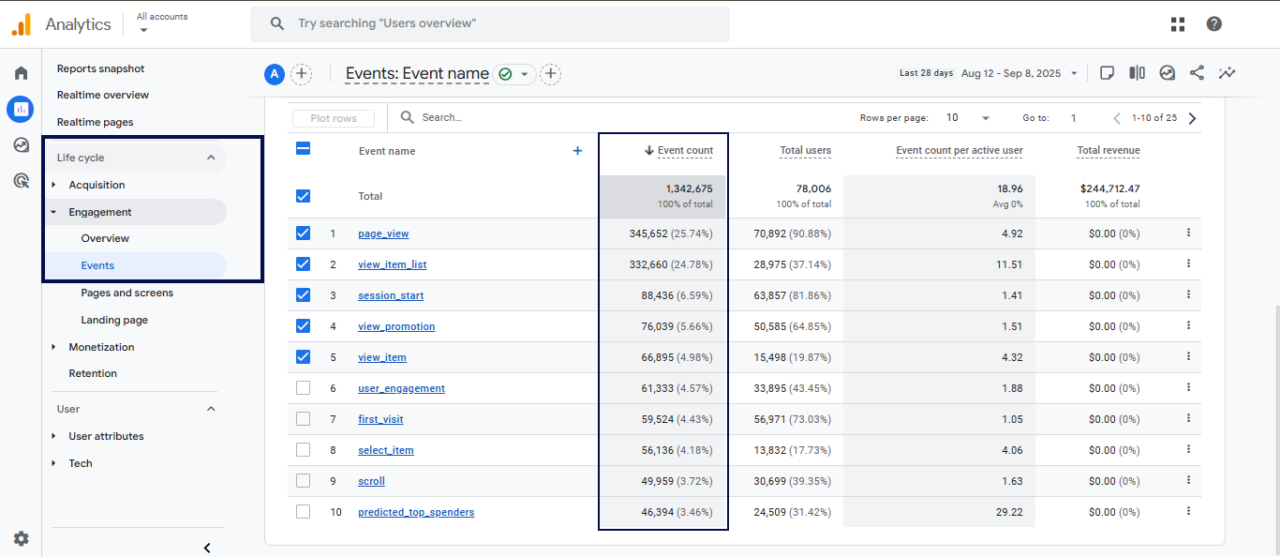Uncheck the Total row checkbox
The image size is (1280, 557).
tap(303, 196)
